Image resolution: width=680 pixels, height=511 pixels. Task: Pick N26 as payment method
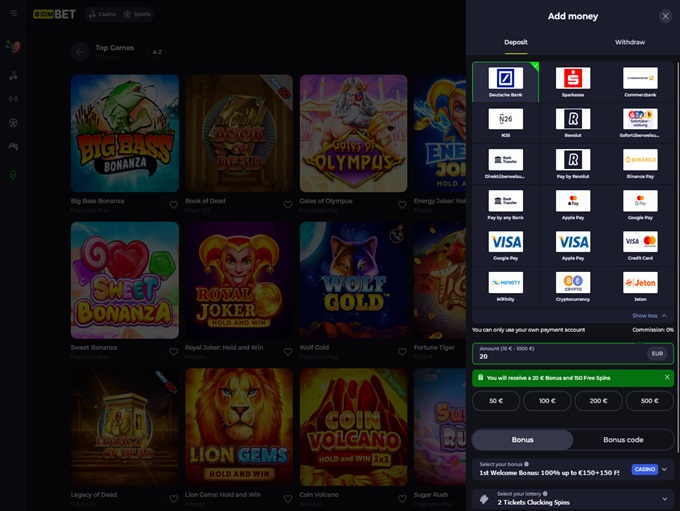(x=505, y=123)
